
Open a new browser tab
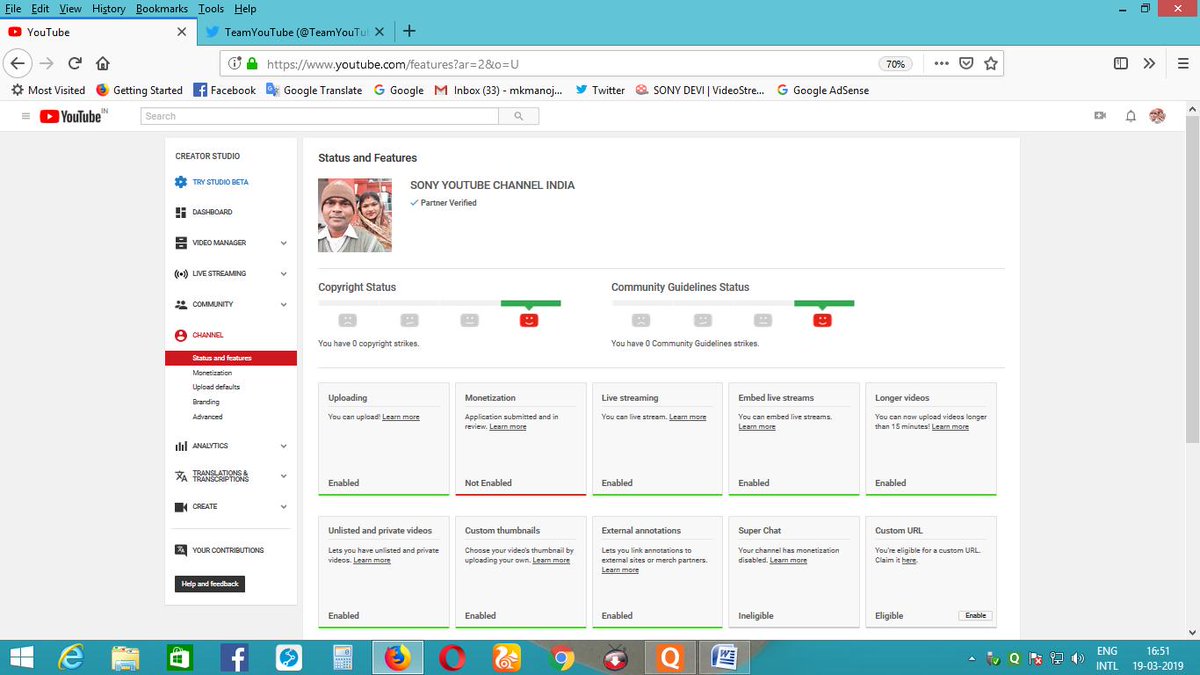point(409,31)
